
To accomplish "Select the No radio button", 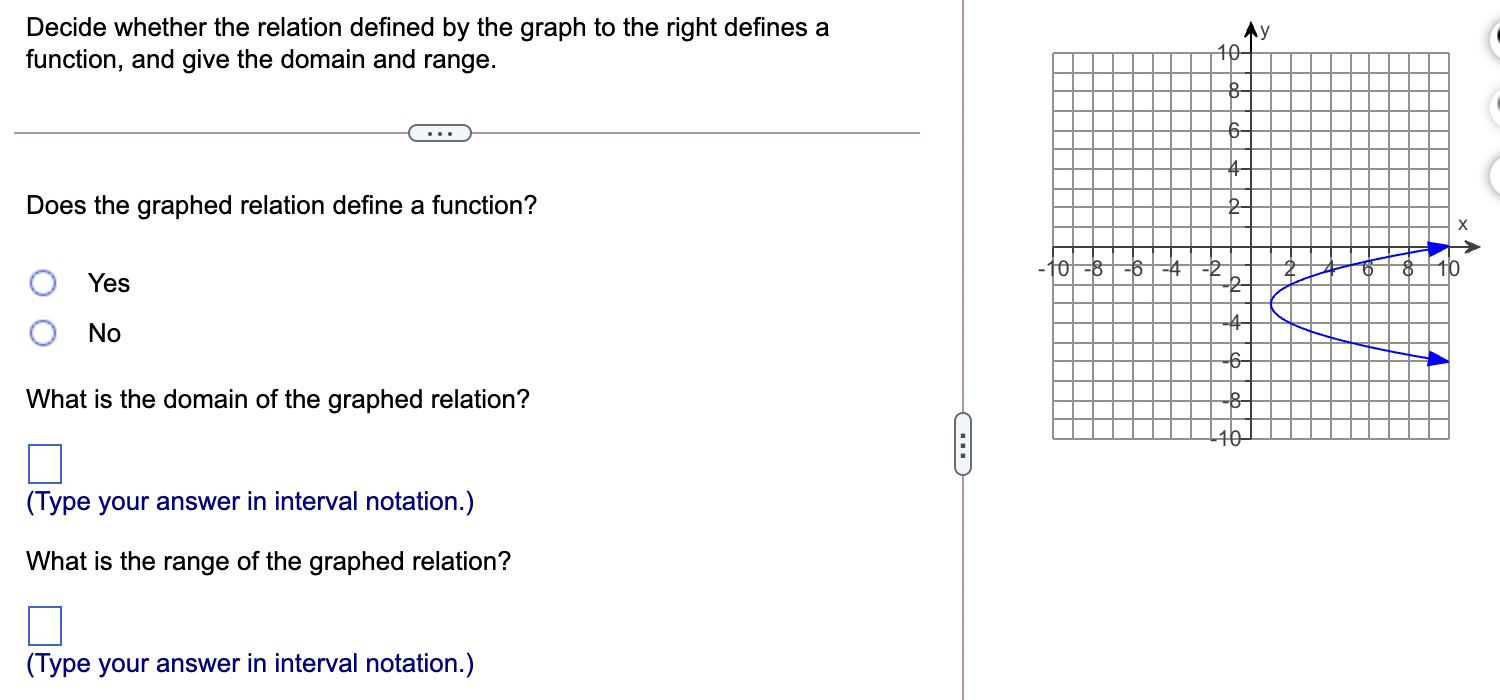I will 42,332.
